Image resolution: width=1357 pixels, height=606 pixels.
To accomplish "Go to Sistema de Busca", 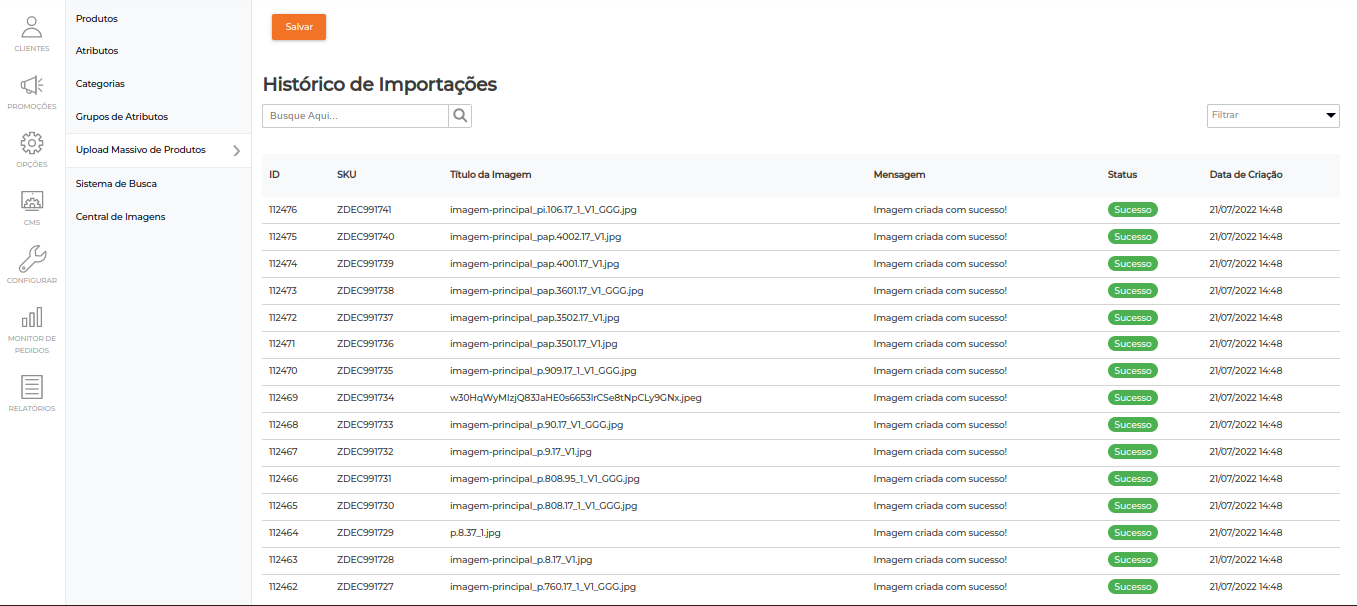I will tap(116, 184).
